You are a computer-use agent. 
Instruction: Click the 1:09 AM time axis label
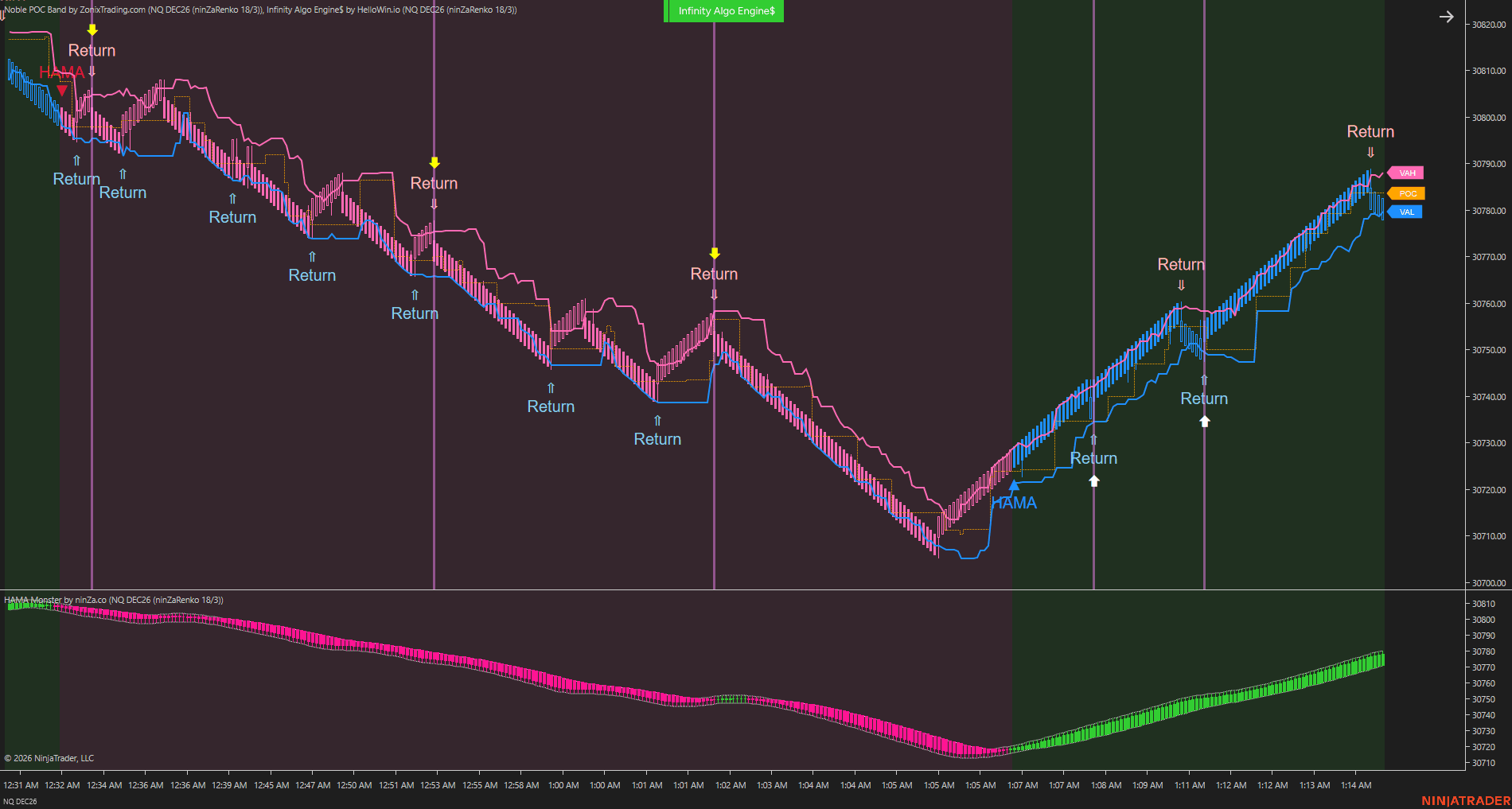[1148, 785]
